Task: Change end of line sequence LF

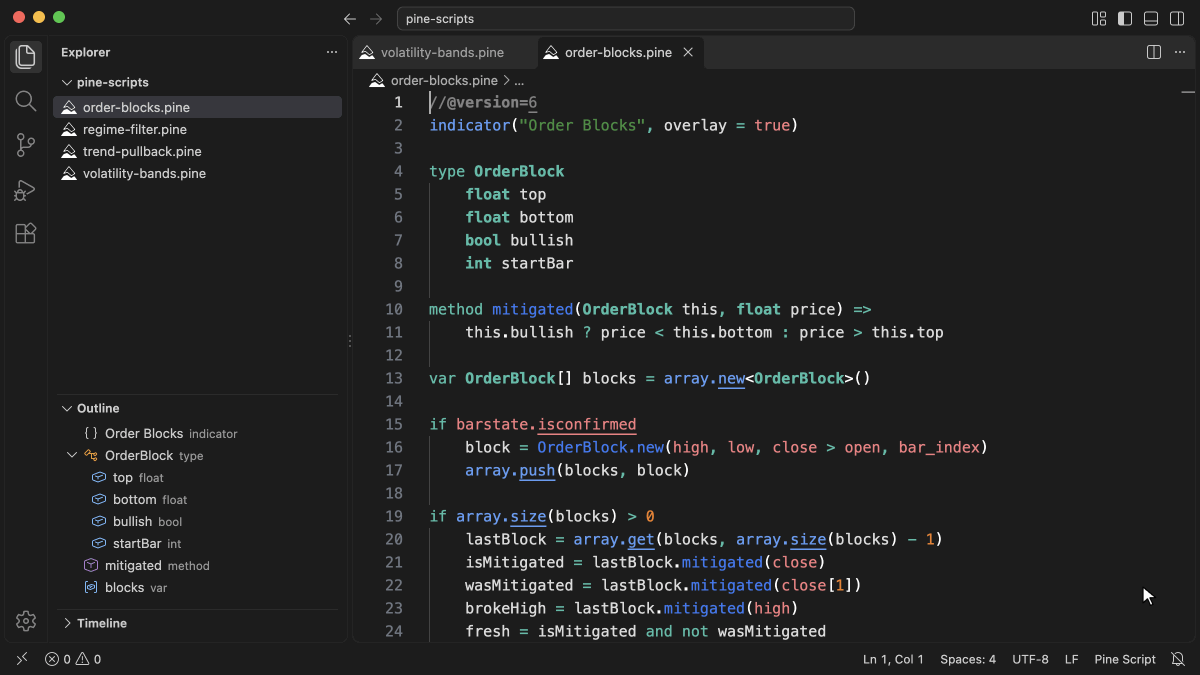Action: click(x=1071, y=659)
